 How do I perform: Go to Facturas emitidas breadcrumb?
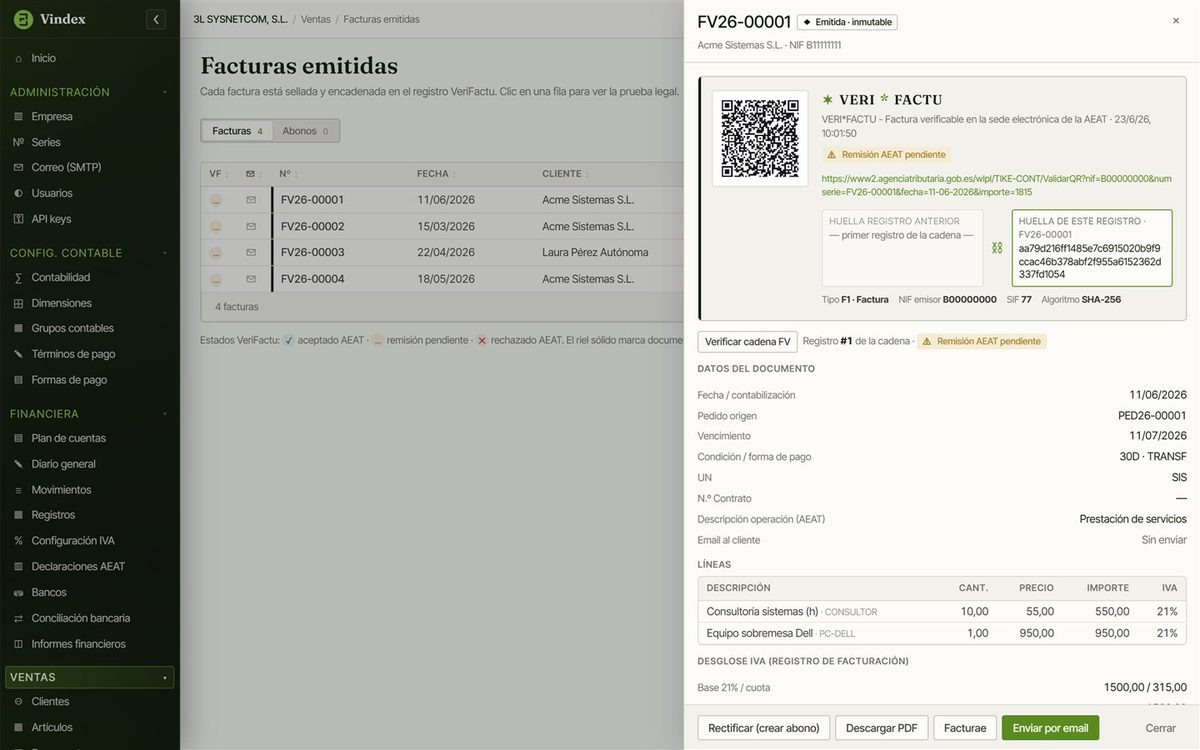[x=381, y=20]
